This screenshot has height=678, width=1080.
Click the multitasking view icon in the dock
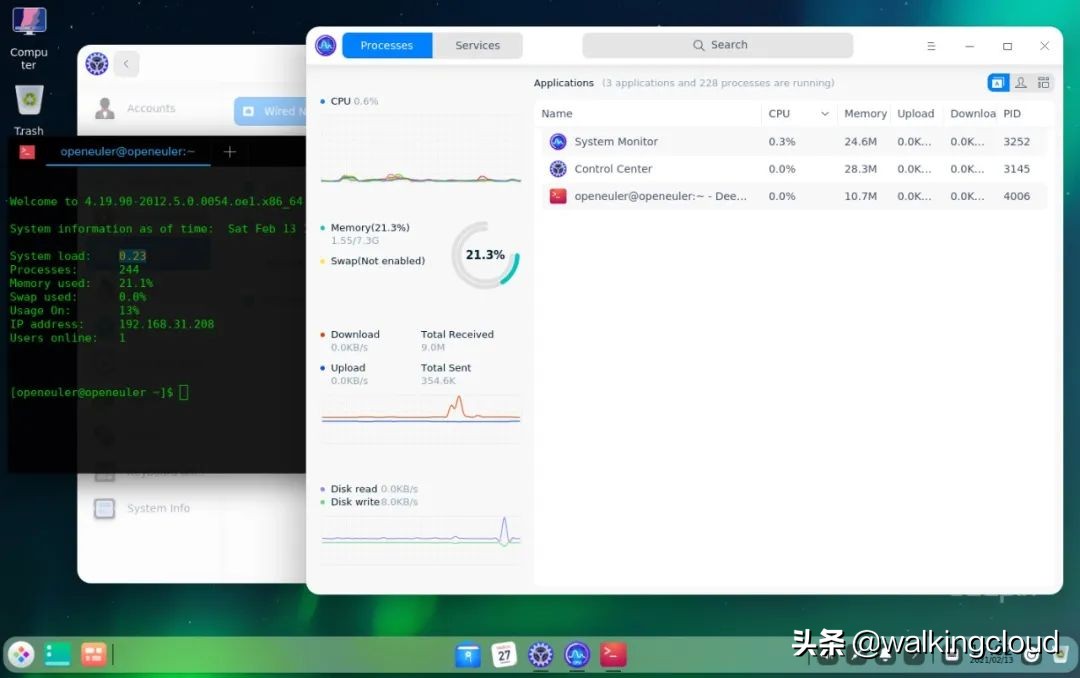[93, 653]
